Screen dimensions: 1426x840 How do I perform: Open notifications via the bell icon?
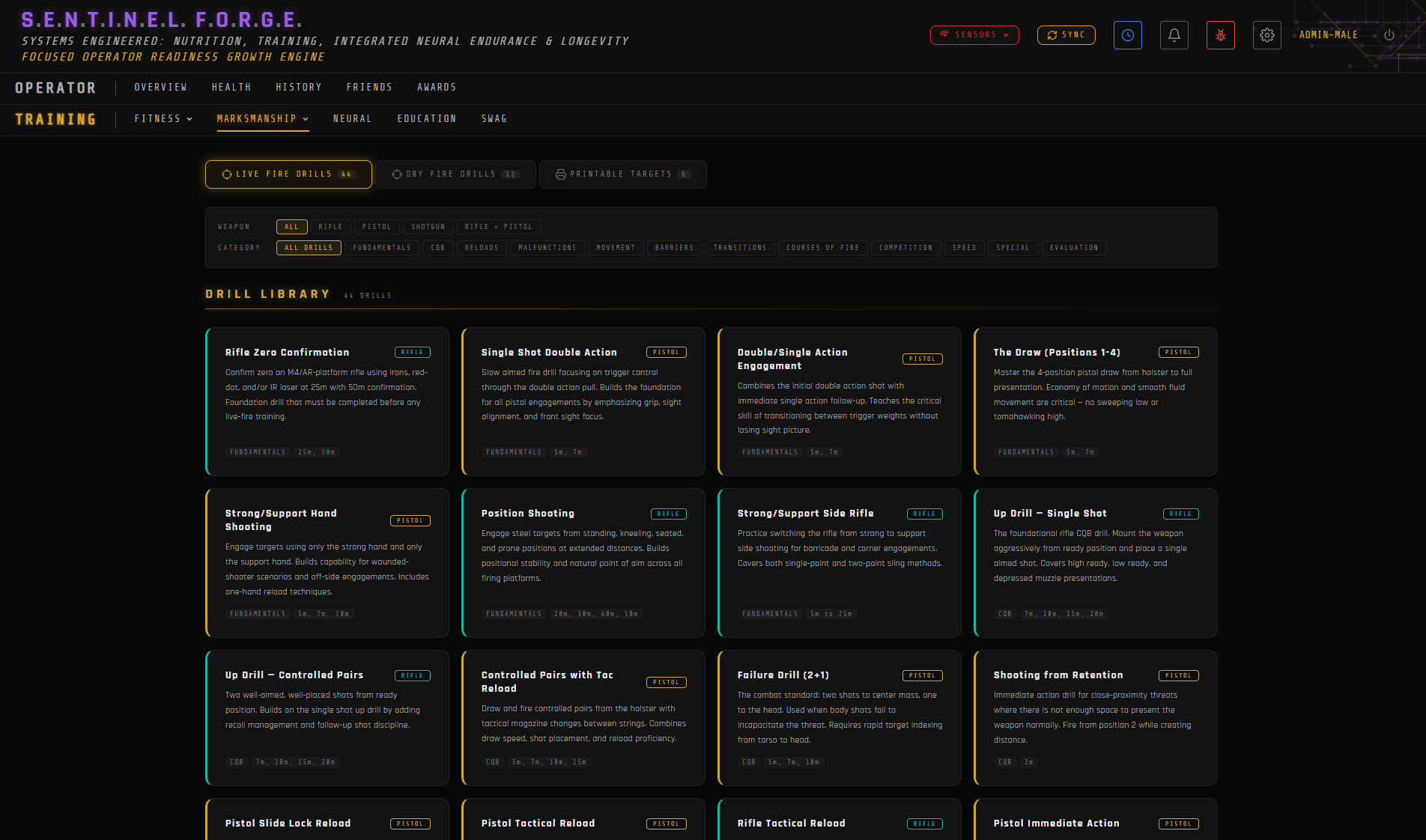(1174, 34)
